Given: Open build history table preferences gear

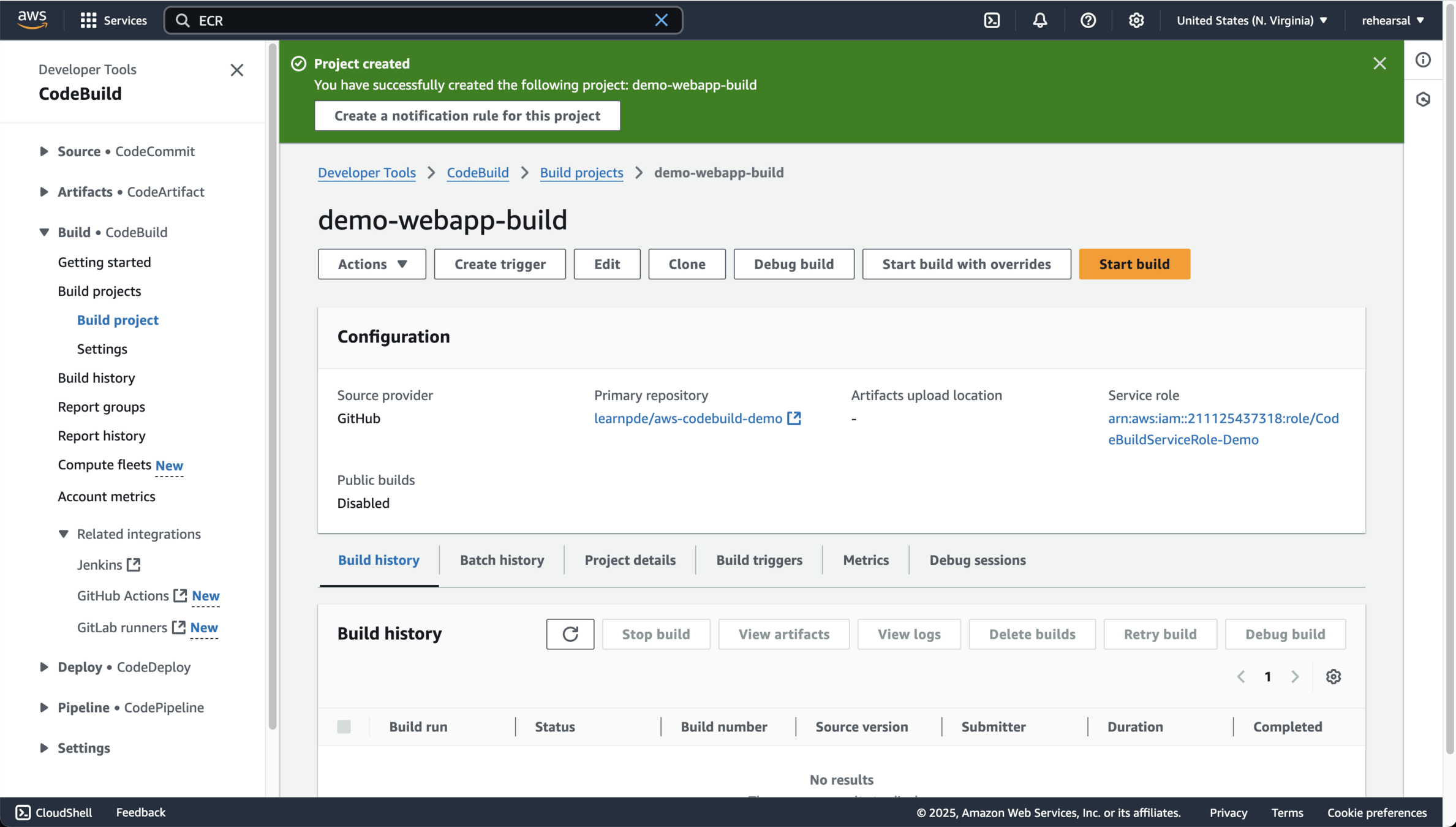Looking at the screenshot, I should coord(1333,677).
